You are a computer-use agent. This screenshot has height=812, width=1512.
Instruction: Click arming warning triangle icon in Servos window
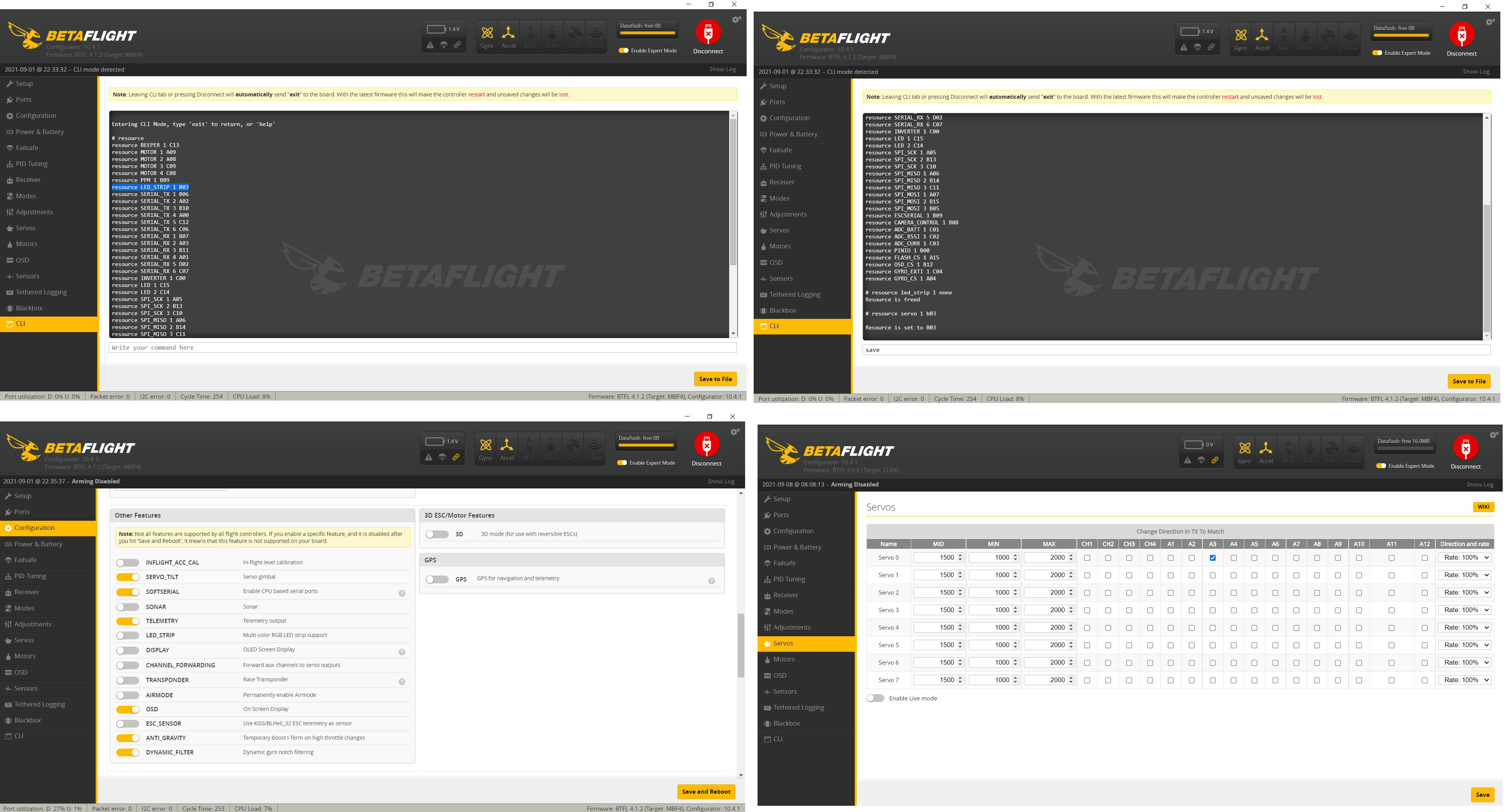[x=1187, y=460]
